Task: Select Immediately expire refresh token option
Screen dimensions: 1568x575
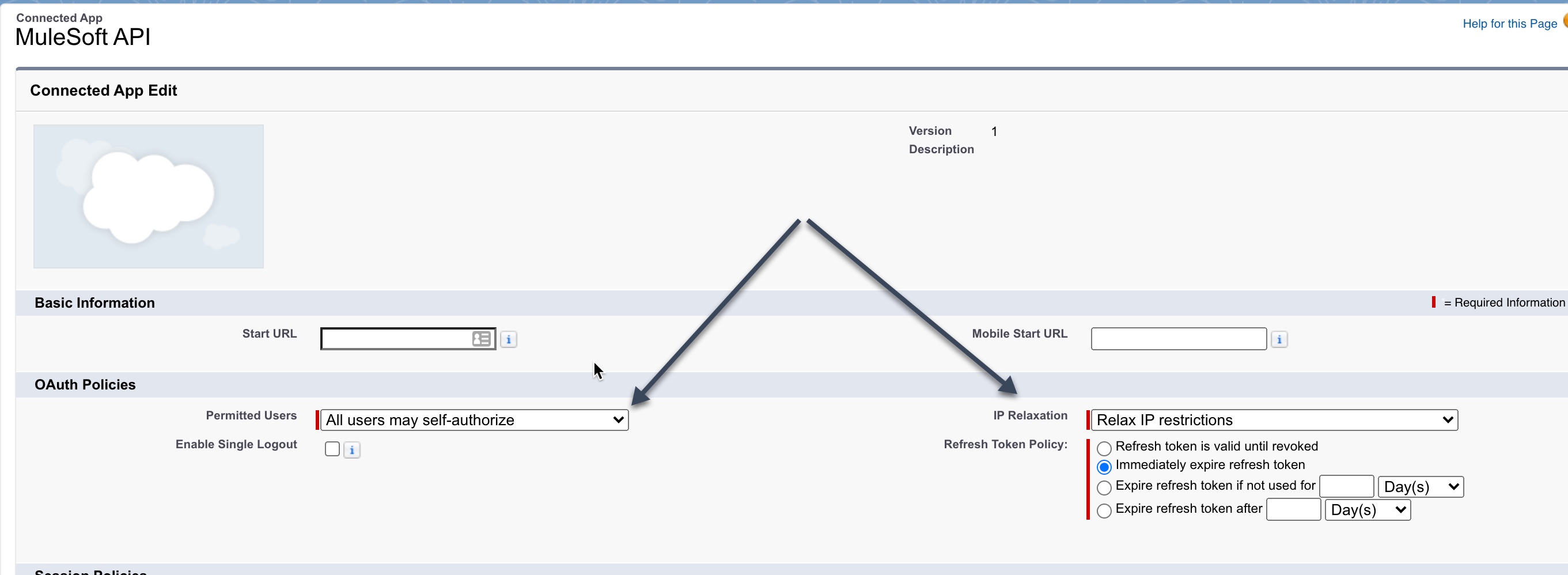Action: tap(1104, 467)
